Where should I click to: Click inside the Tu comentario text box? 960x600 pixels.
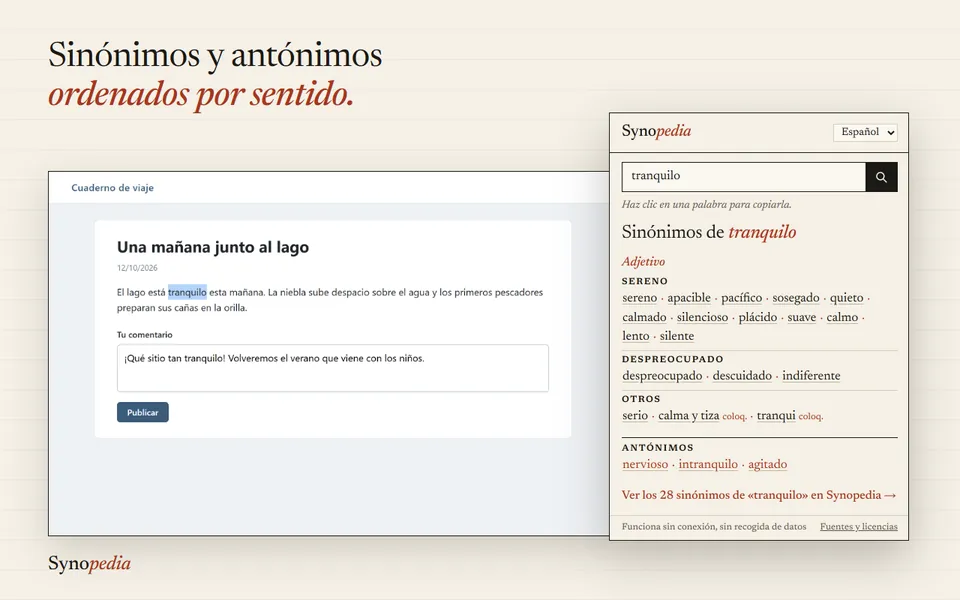(332, 368)
